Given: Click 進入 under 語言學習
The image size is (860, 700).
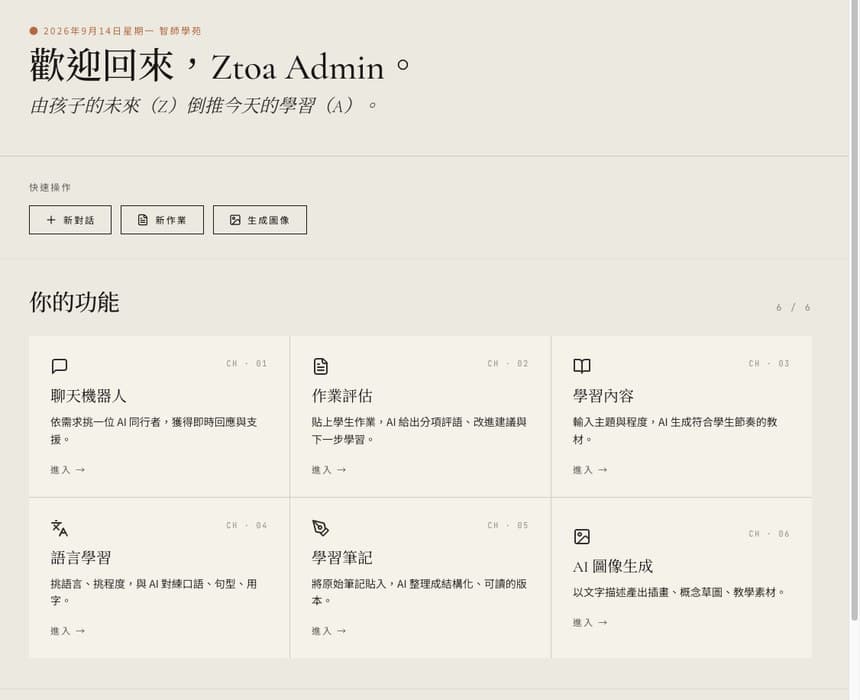Looking at the screenshot, I should [x=68, y=631].
